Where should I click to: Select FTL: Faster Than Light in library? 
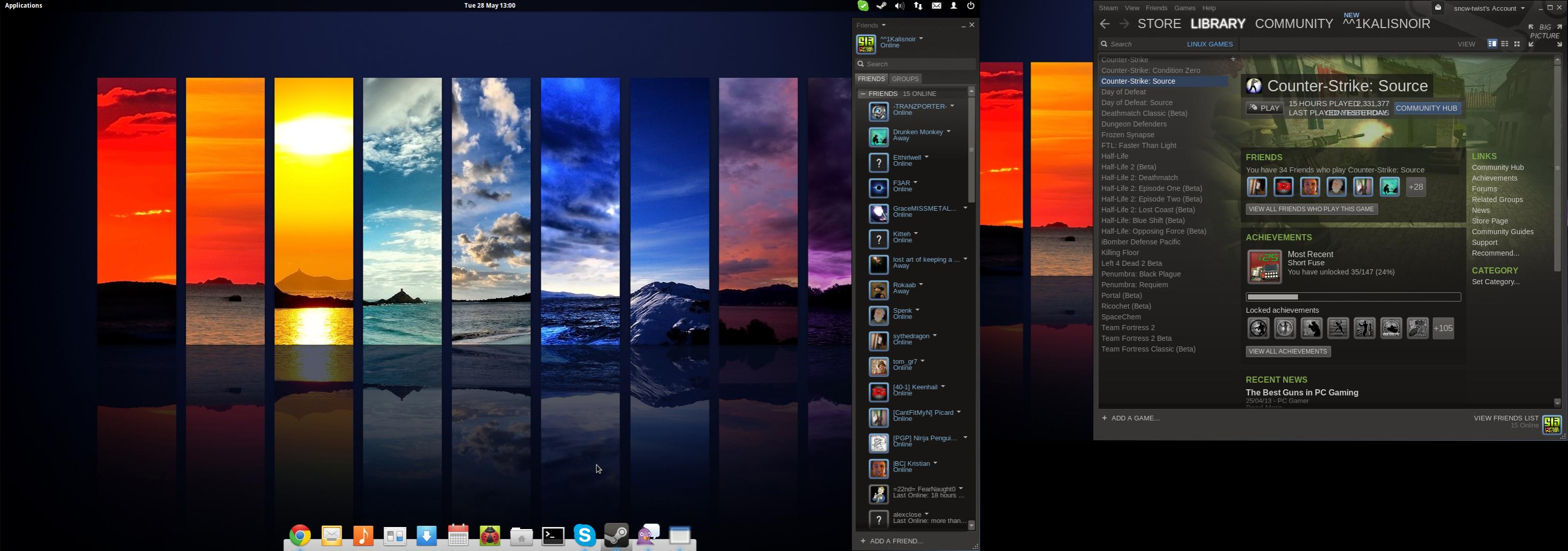click(x=1138, y=146)
